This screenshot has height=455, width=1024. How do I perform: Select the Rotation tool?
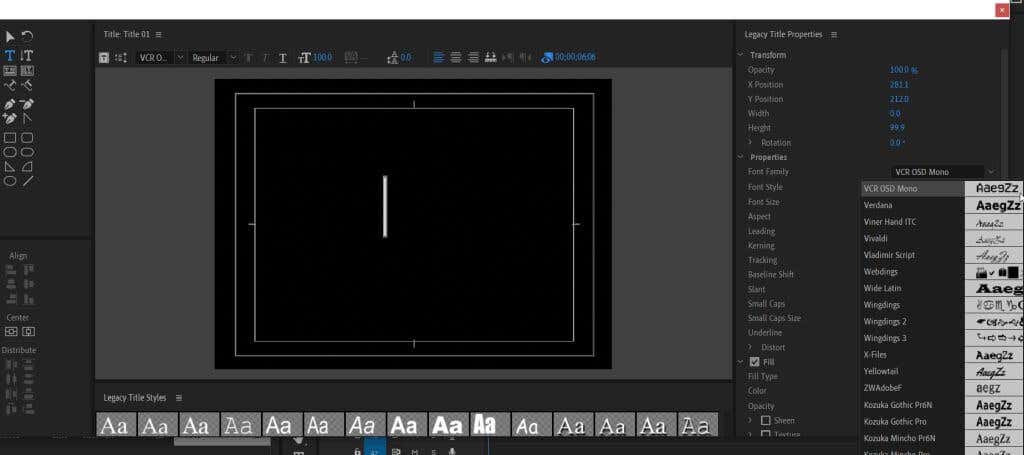point(28,37)
